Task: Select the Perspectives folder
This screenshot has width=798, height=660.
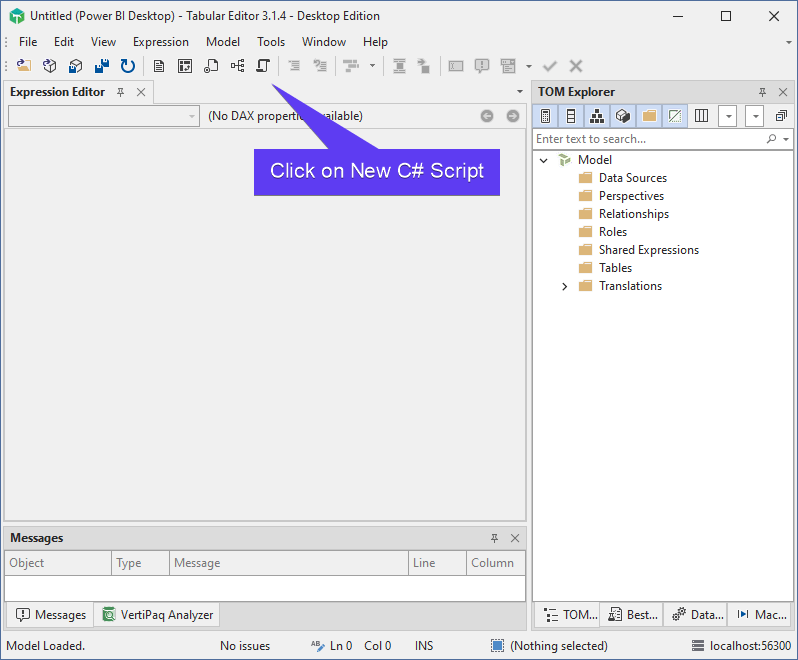Action: click(631, 196)
